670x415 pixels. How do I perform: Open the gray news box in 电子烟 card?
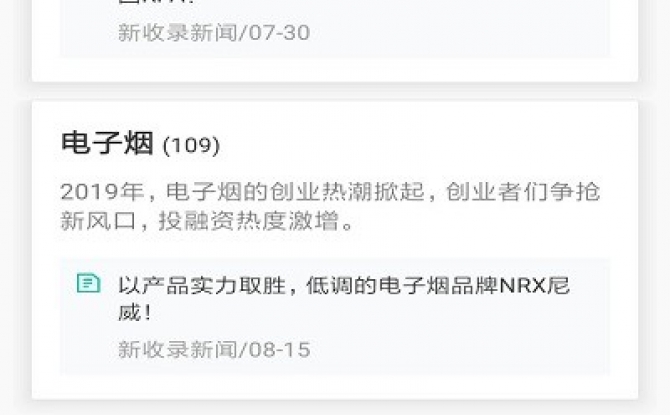(335, 316)
